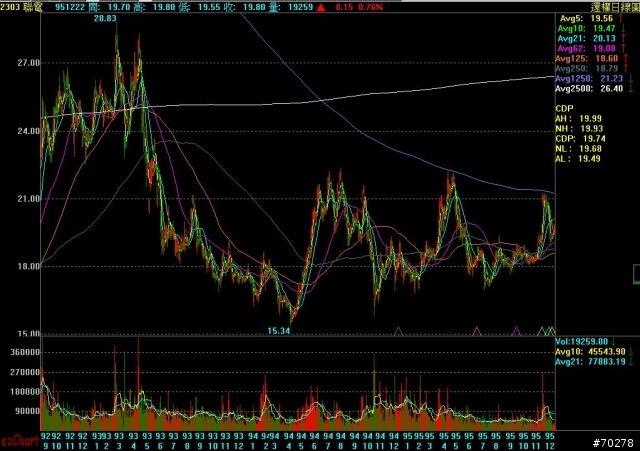The width and height of the screenshot is (640, 451).
Task: Select the Avg2500 26.40 legend entry
Action: coord(589,89)
